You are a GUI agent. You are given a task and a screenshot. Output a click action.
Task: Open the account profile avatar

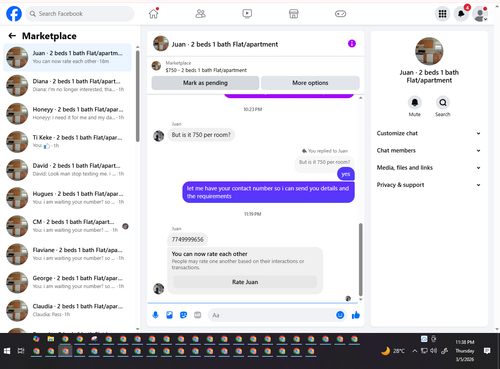click(x=480, y=14)
